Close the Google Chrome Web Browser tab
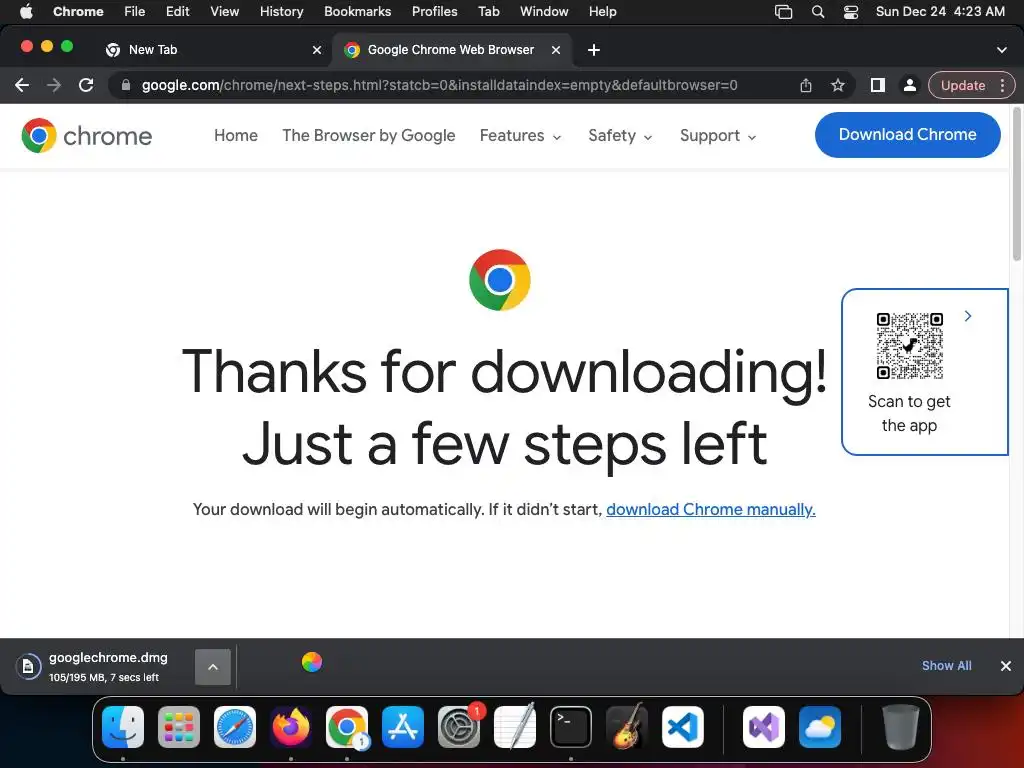 click(x=556, y=50)
